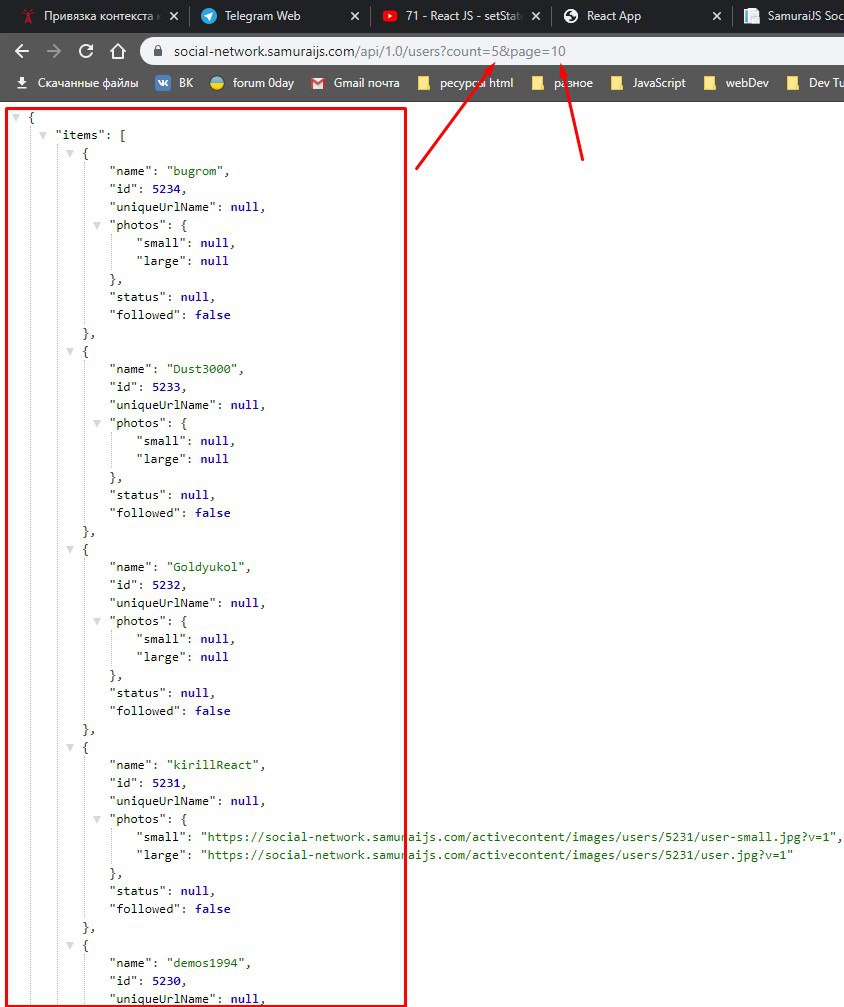The width and height of the screenshot is (844, 1007).
Task: Click the id value 5232
Action: coord(166,584)
